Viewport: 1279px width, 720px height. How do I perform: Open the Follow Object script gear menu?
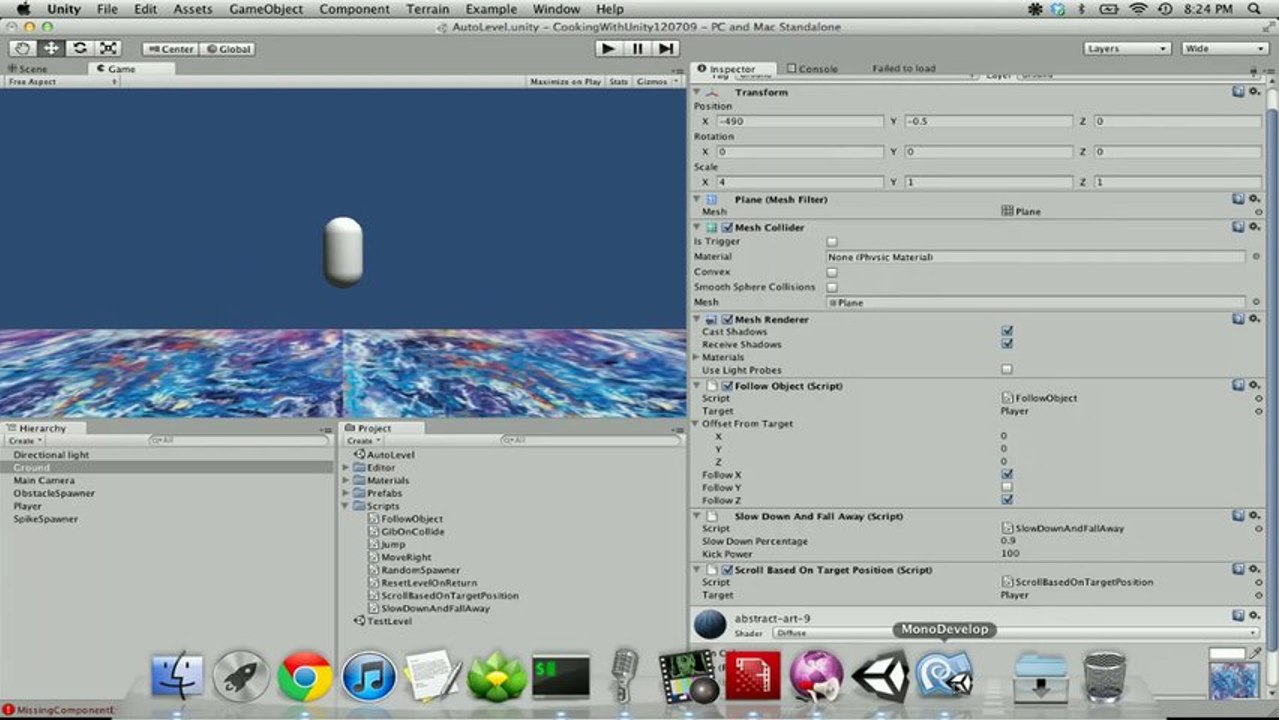(x=1254, y=385)
